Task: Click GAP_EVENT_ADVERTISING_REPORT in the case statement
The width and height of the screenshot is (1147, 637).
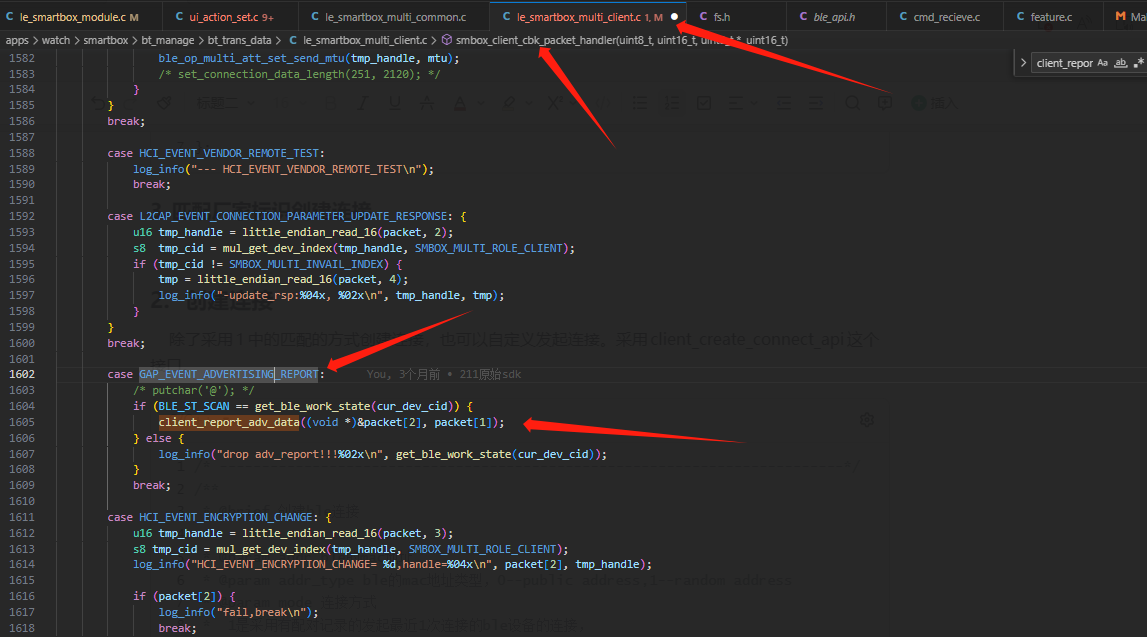Action: pos(229,374)
